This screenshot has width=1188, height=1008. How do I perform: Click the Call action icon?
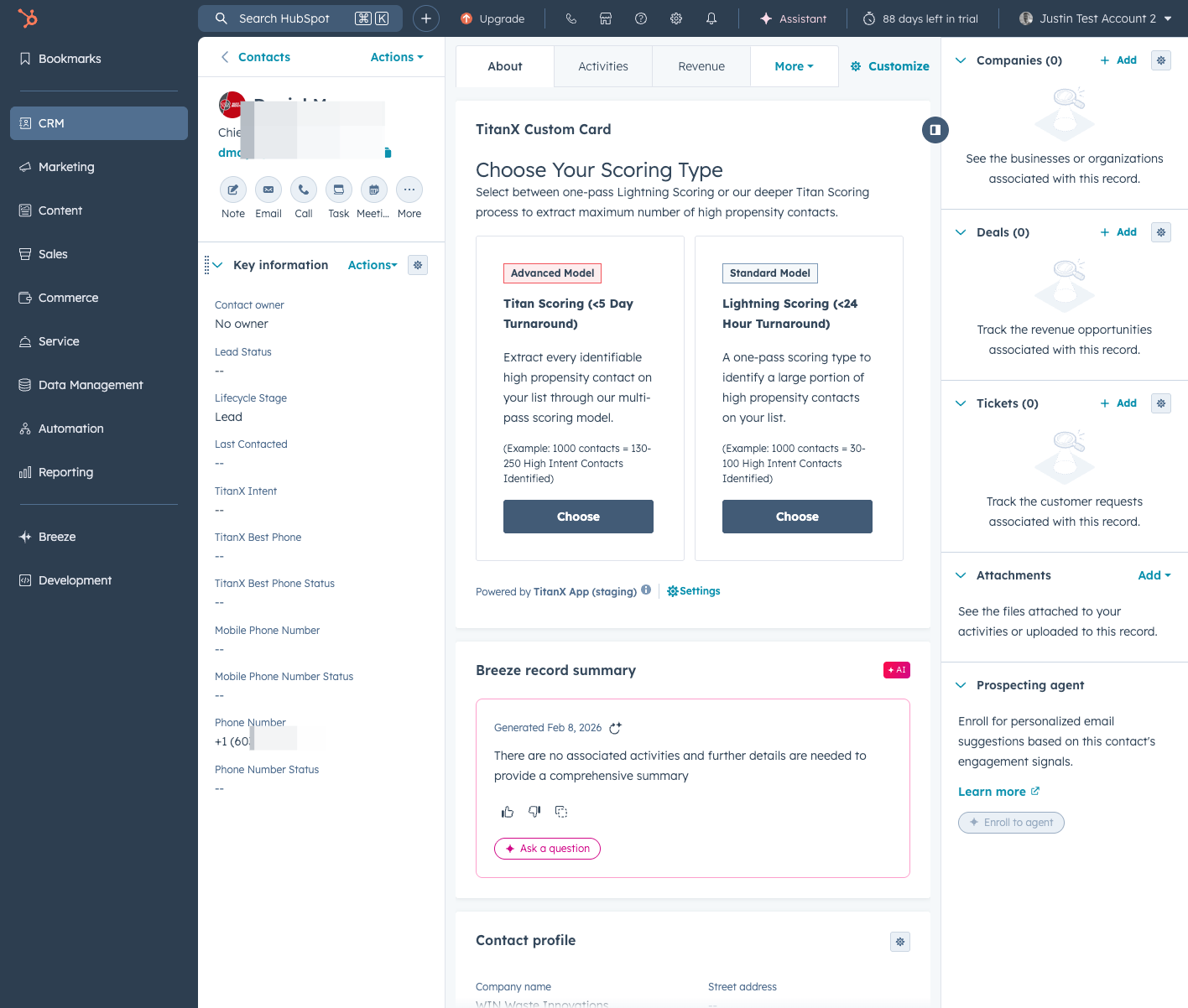pyautogui.click(x=304, y=190)
